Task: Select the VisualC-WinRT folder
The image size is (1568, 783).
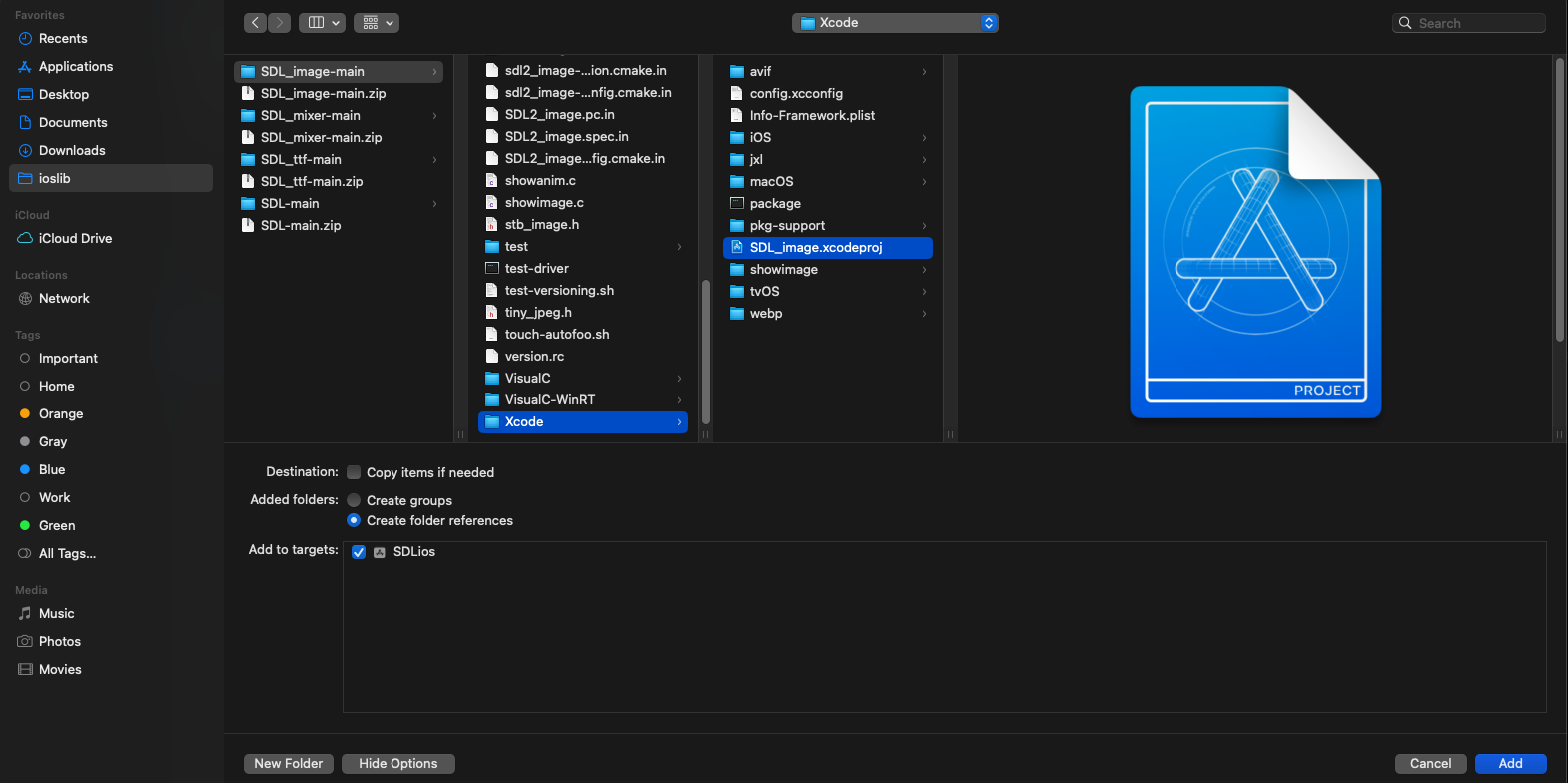Action: [583, 399]
